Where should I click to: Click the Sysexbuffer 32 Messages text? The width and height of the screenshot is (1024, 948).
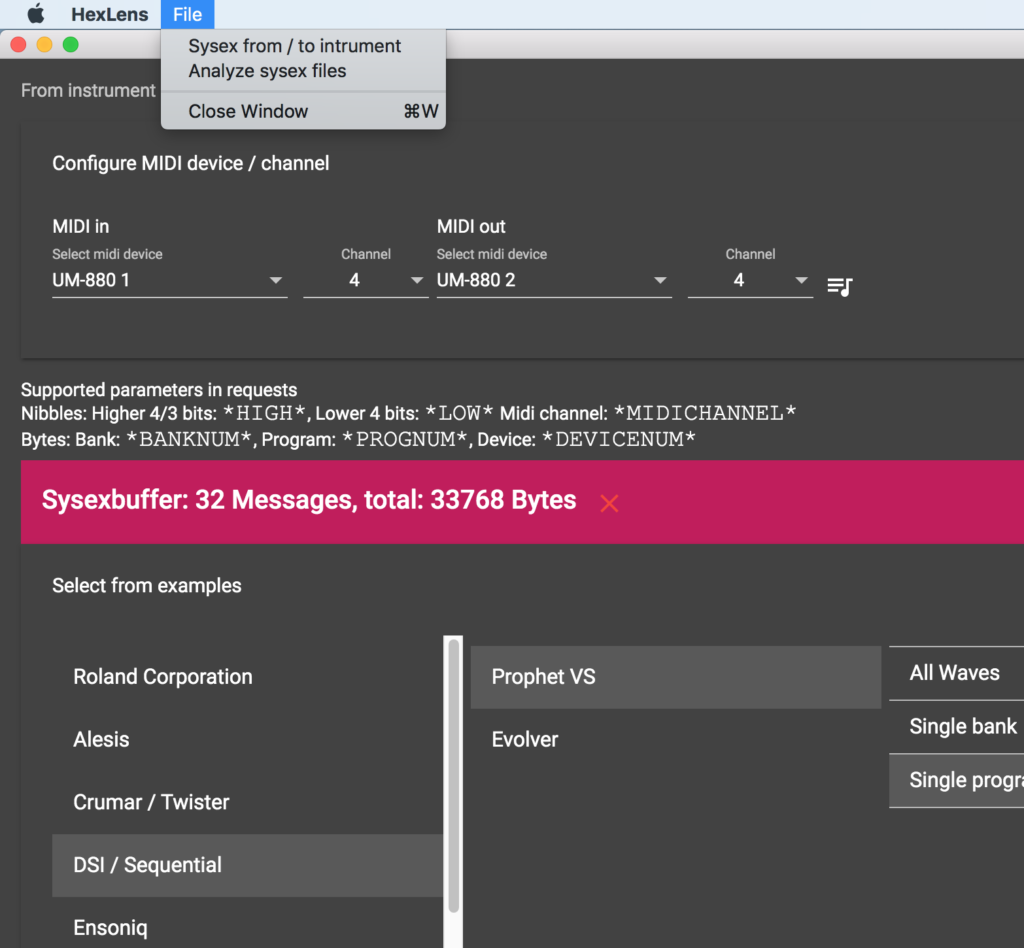point(309,500)
